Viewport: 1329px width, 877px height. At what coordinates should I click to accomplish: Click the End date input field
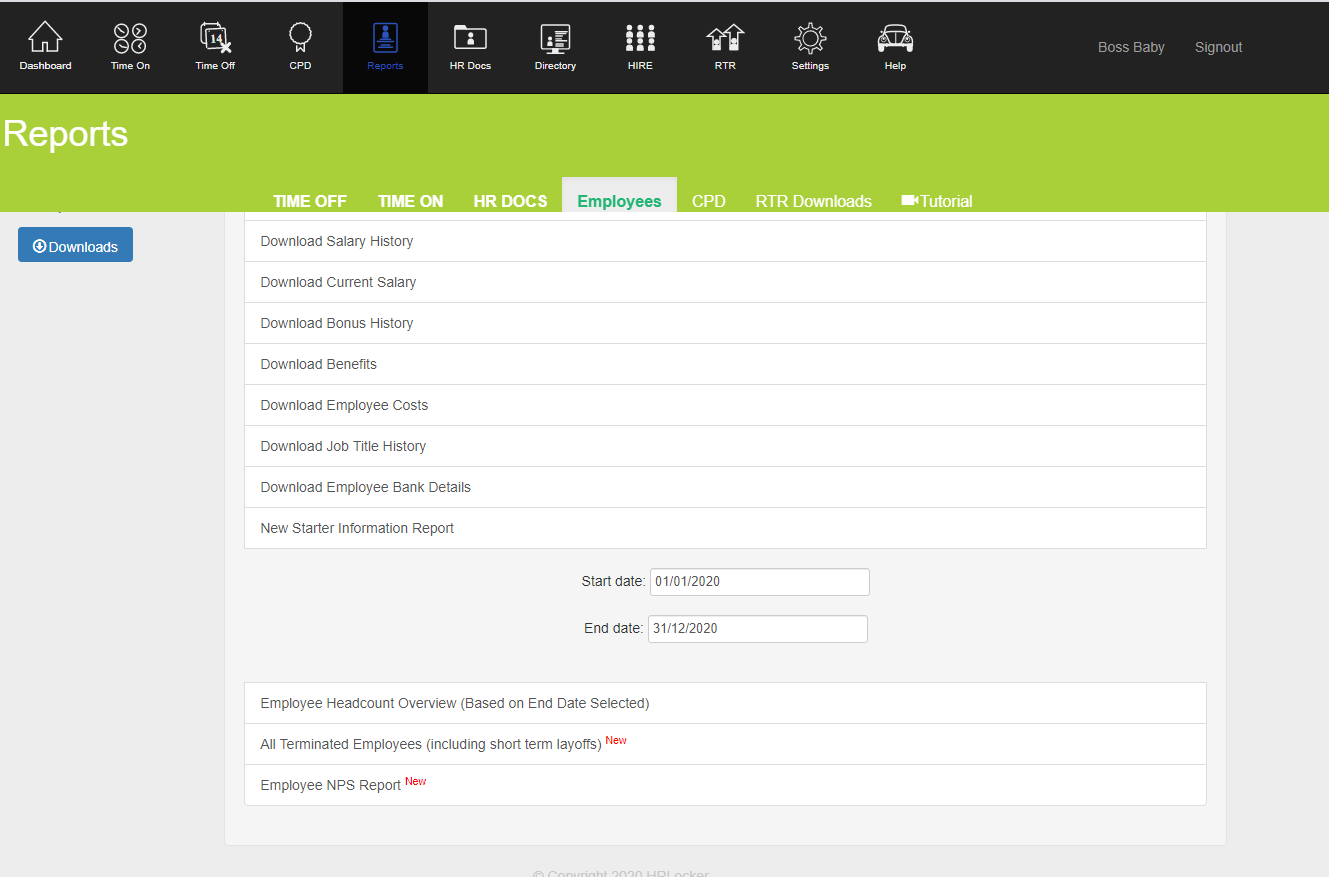pyautogui.click(x=757, y=629)
